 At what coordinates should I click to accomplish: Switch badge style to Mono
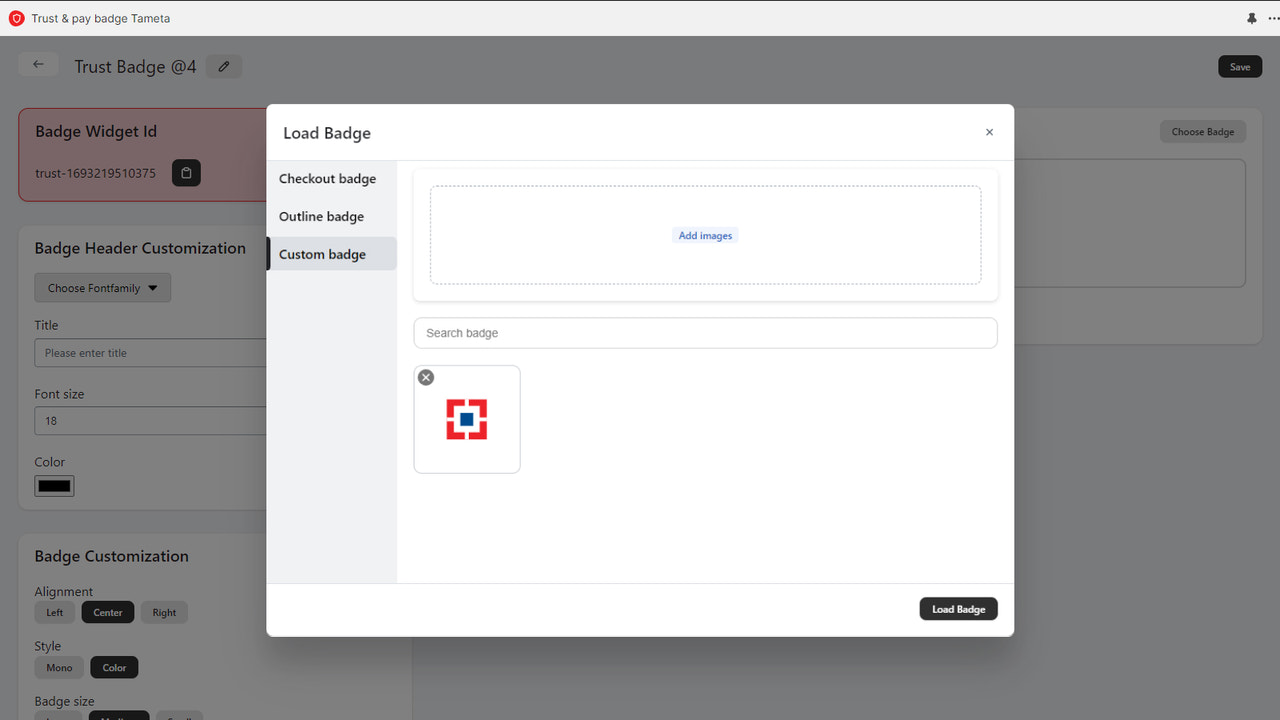58,667
